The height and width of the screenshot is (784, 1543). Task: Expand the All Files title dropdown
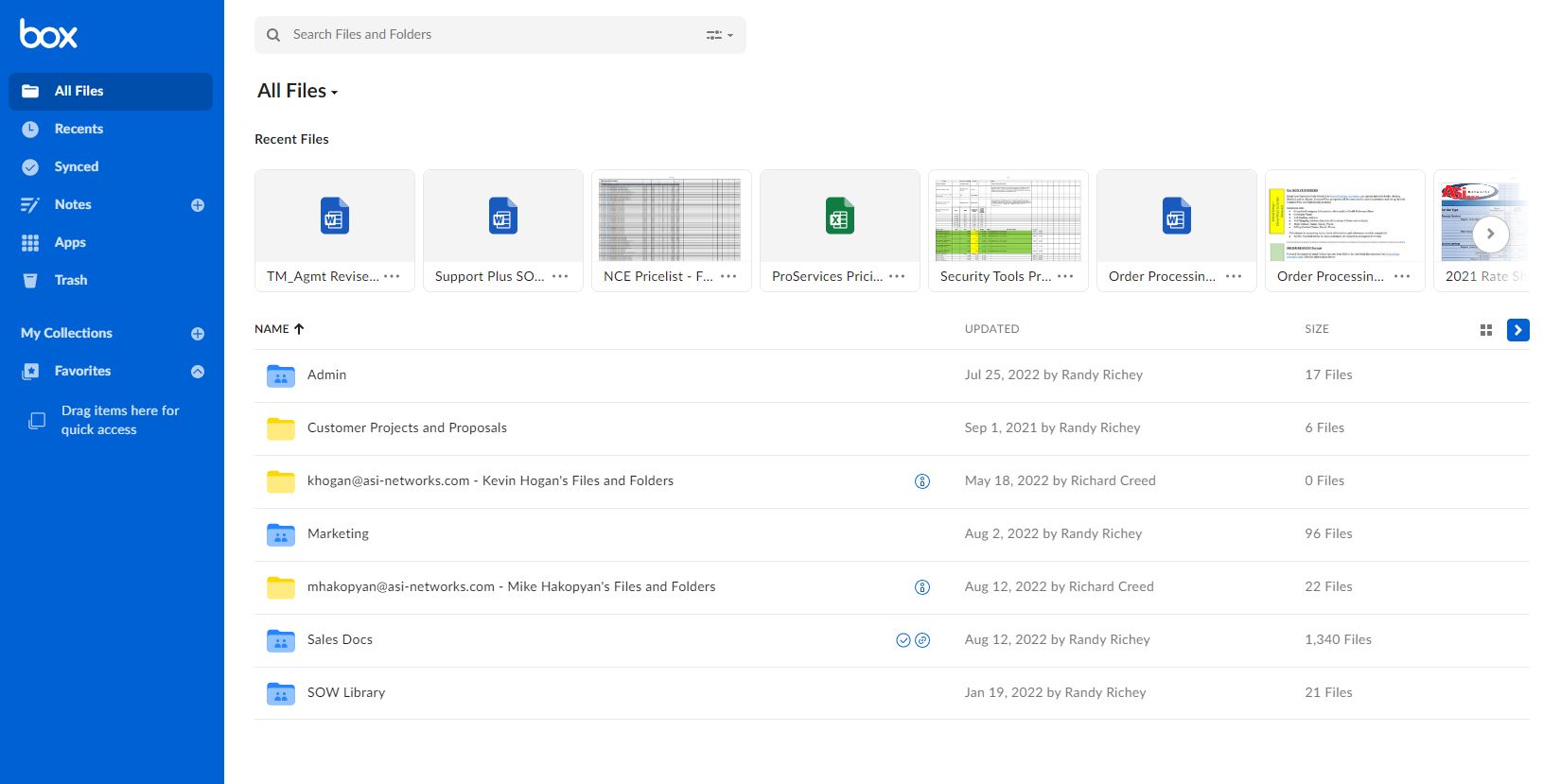click(297, 91)
